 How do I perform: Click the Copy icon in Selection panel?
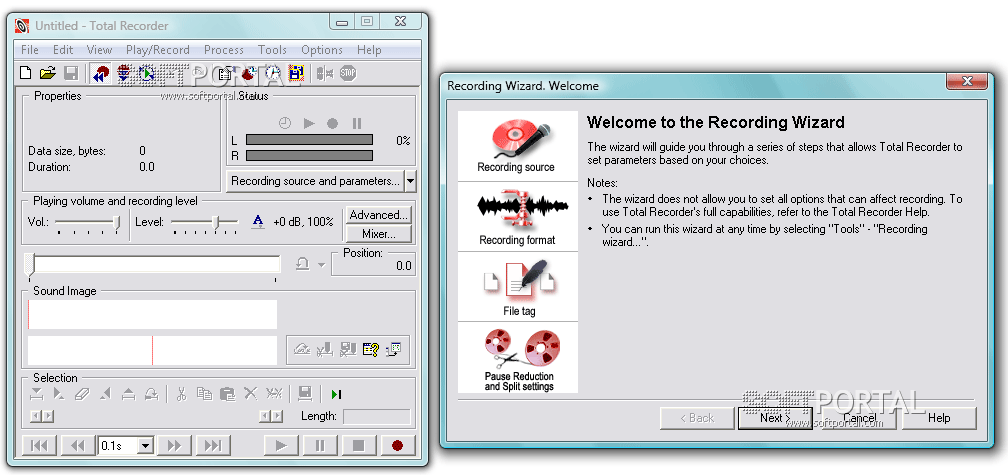[204, 393]
